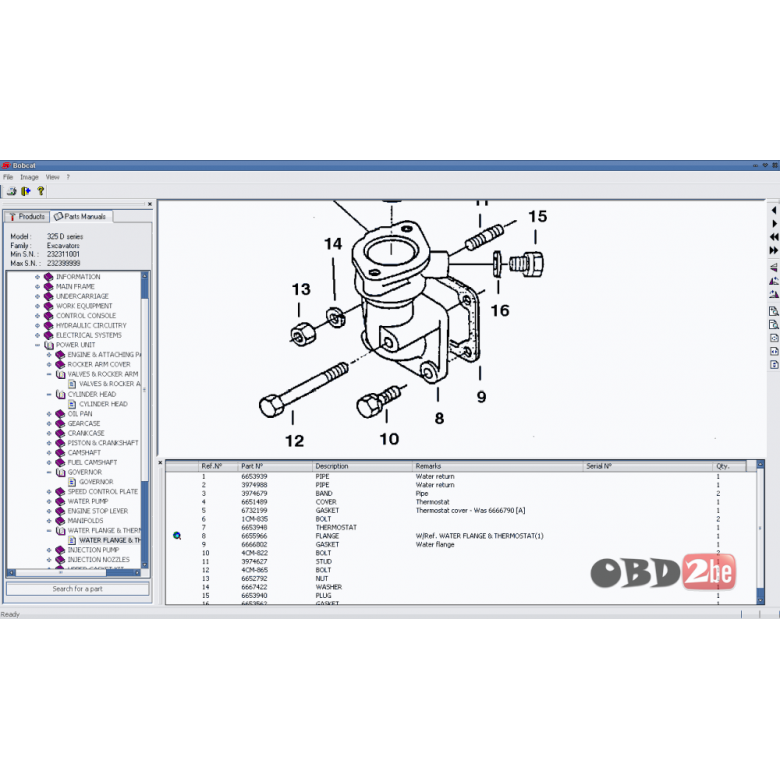Viewport: 780px width, 780px height.
Task: Close the parts list panel
Action: point(160,463)
